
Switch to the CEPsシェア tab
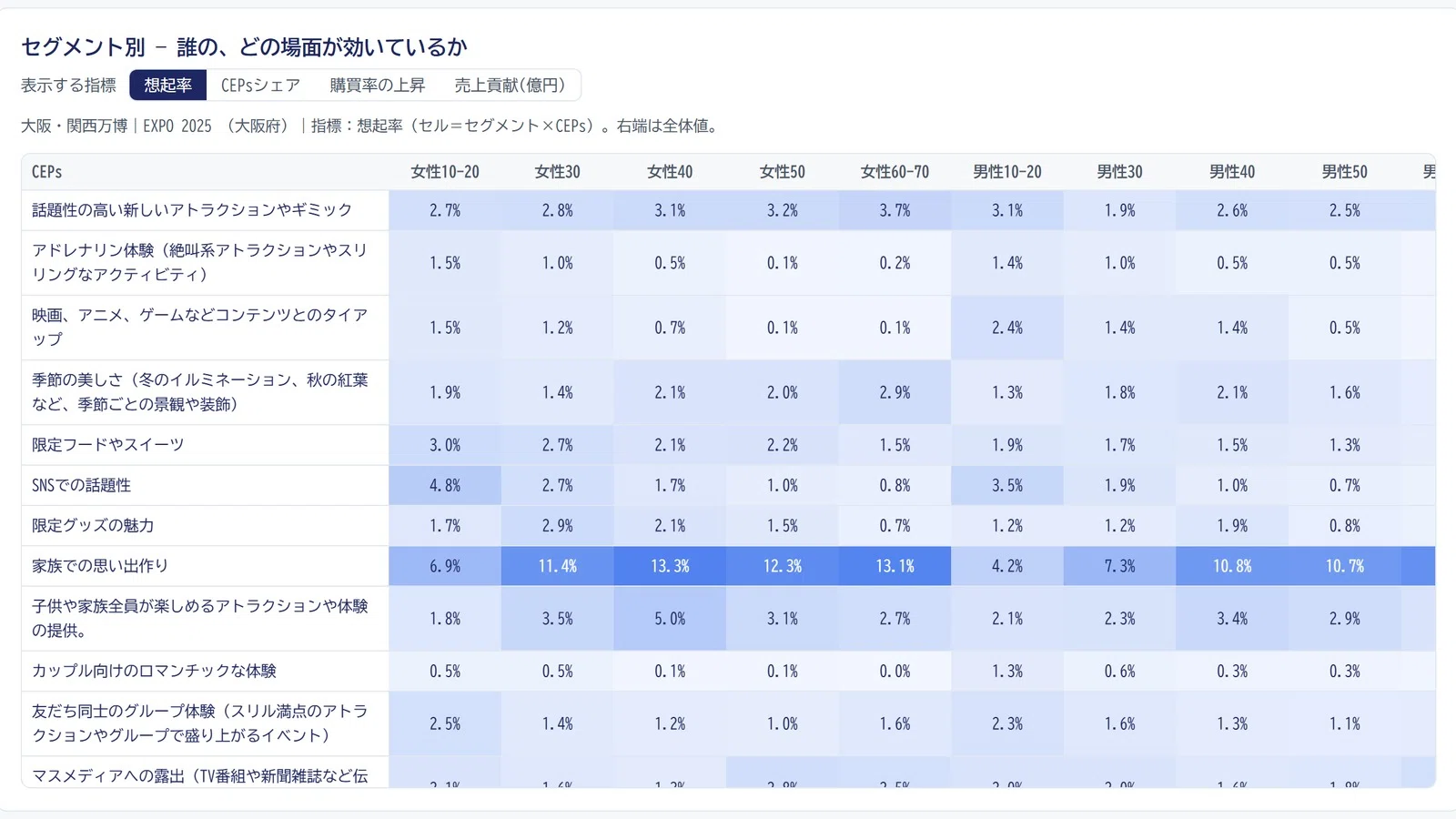260,86
